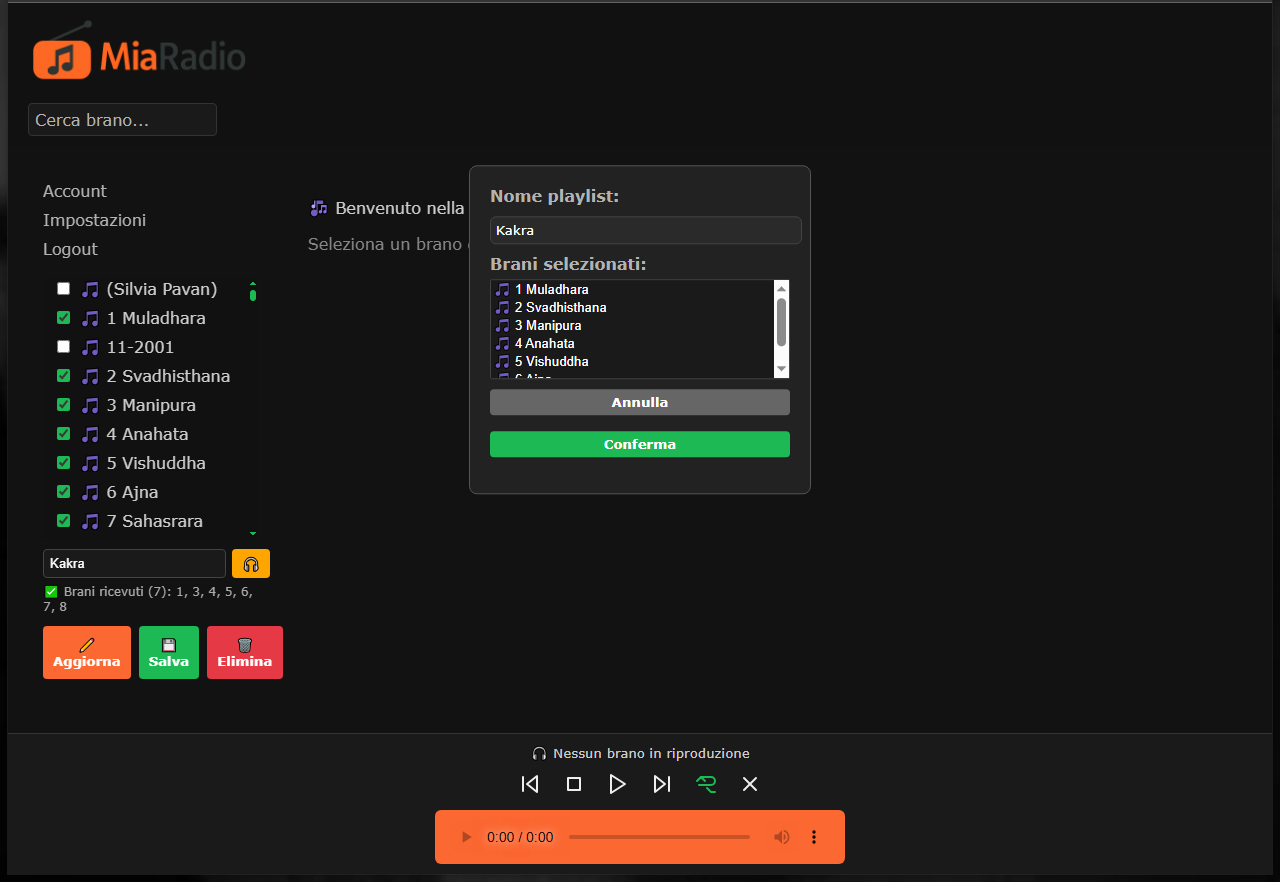Check the (Silvia Pavan) checkbox
Viewport: 1280px width, 882px height.
click(x=64, y=289)
